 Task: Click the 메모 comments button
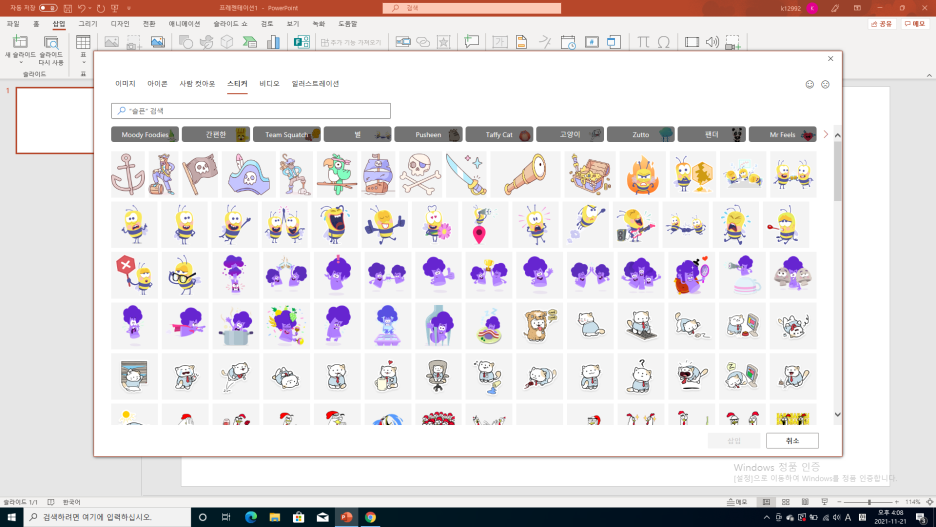pyautogui.click(x=915, y=24)
